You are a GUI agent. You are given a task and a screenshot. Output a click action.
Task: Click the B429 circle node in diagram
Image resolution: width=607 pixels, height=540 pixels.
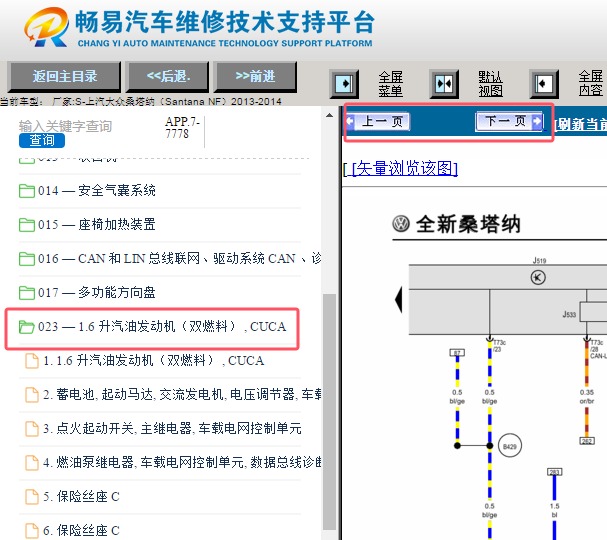tap(509, 446)
